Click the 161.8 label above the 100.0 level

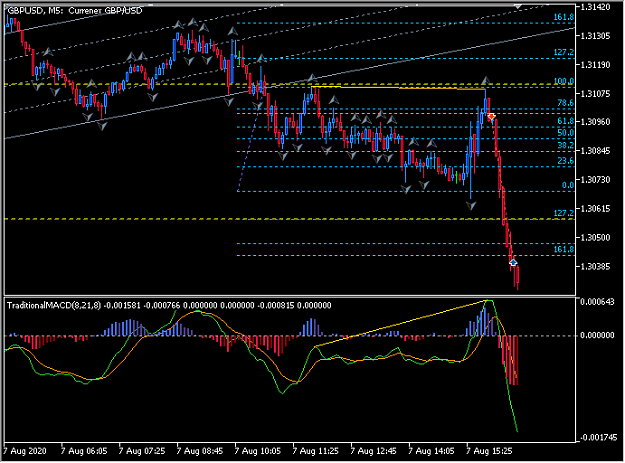coord(564,17)
